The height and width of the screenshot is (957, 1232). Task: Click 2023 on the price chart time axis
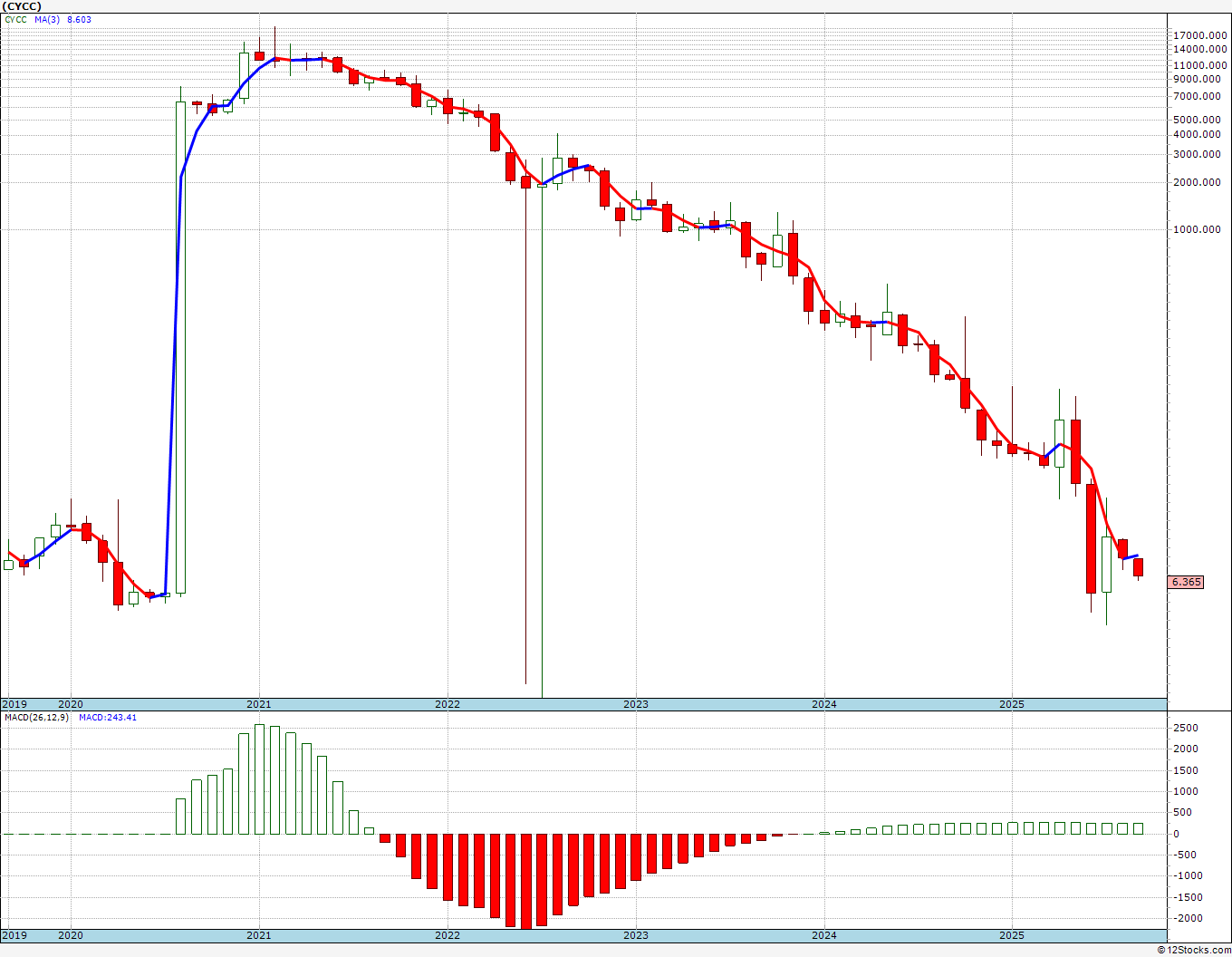pyautogui.click(x=636, y=704)
